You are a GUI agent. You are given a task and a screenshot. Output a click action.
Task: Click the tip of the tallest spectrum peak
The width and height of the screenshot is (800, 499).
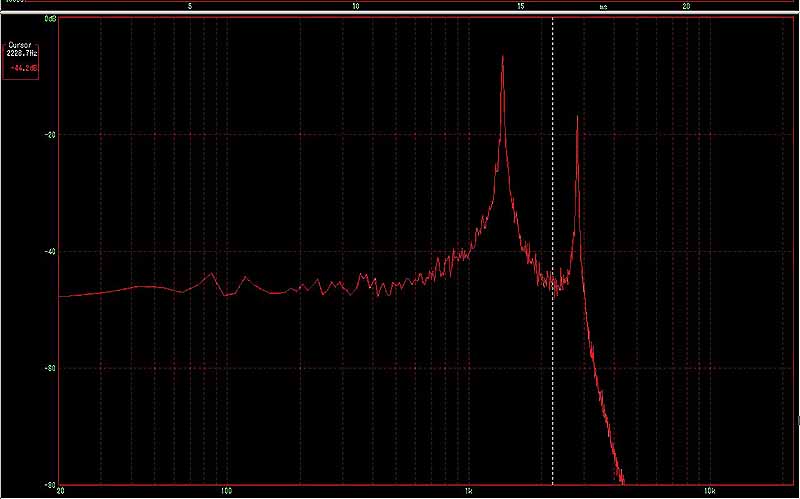tap(502, 57)
